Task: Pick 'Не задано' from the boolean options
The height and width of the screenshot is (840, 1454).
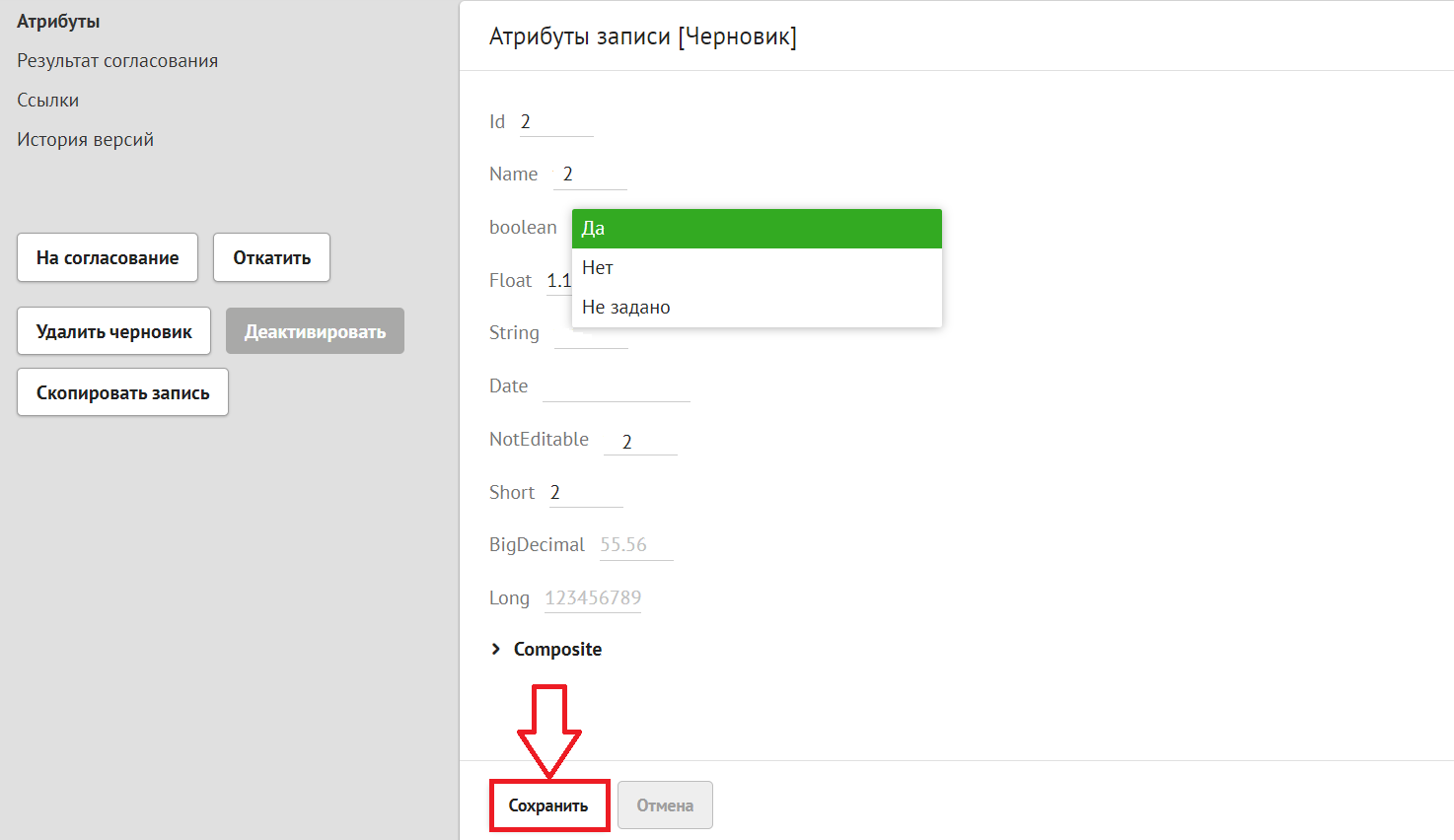Action: click(757, 308)
